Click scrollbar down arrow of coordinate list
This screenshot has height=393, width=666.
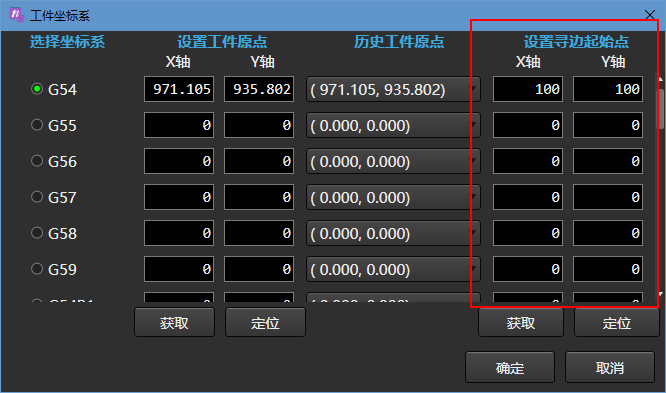click(x=660, y=294)
